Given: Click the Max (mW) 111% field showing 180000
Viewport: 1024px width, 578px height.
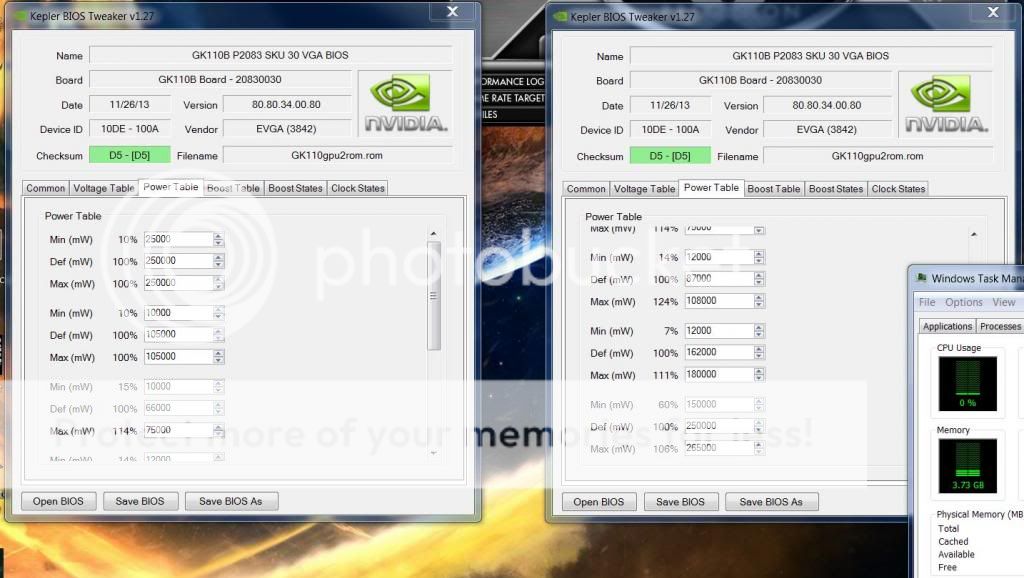Looking at the screenshot, I should [x=719, y=374].
